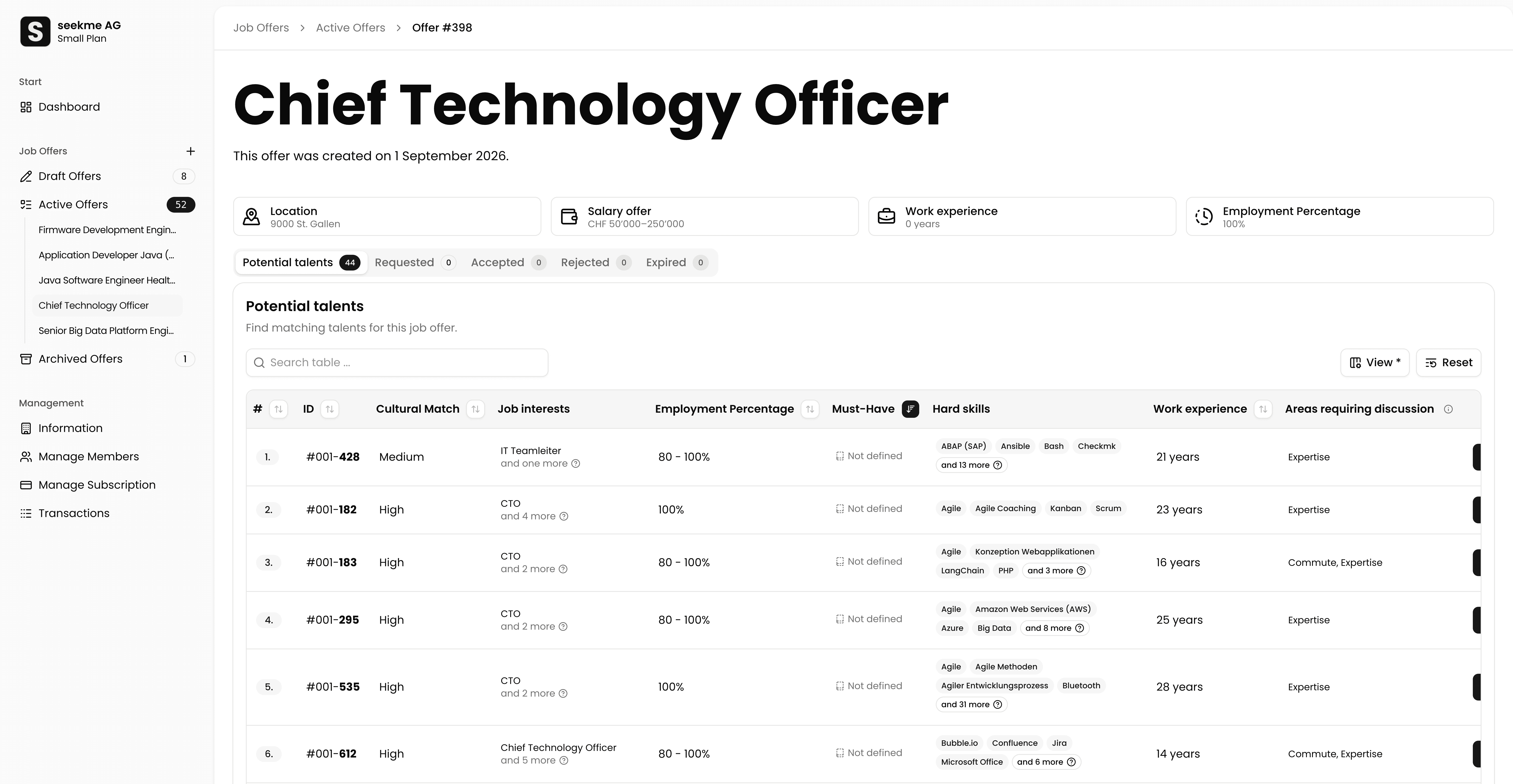Image resolution: width=1513 pixels, height=784 pixels.
Task: Click help icon next to 'and 5 more'
Action: tap(564, 761)
